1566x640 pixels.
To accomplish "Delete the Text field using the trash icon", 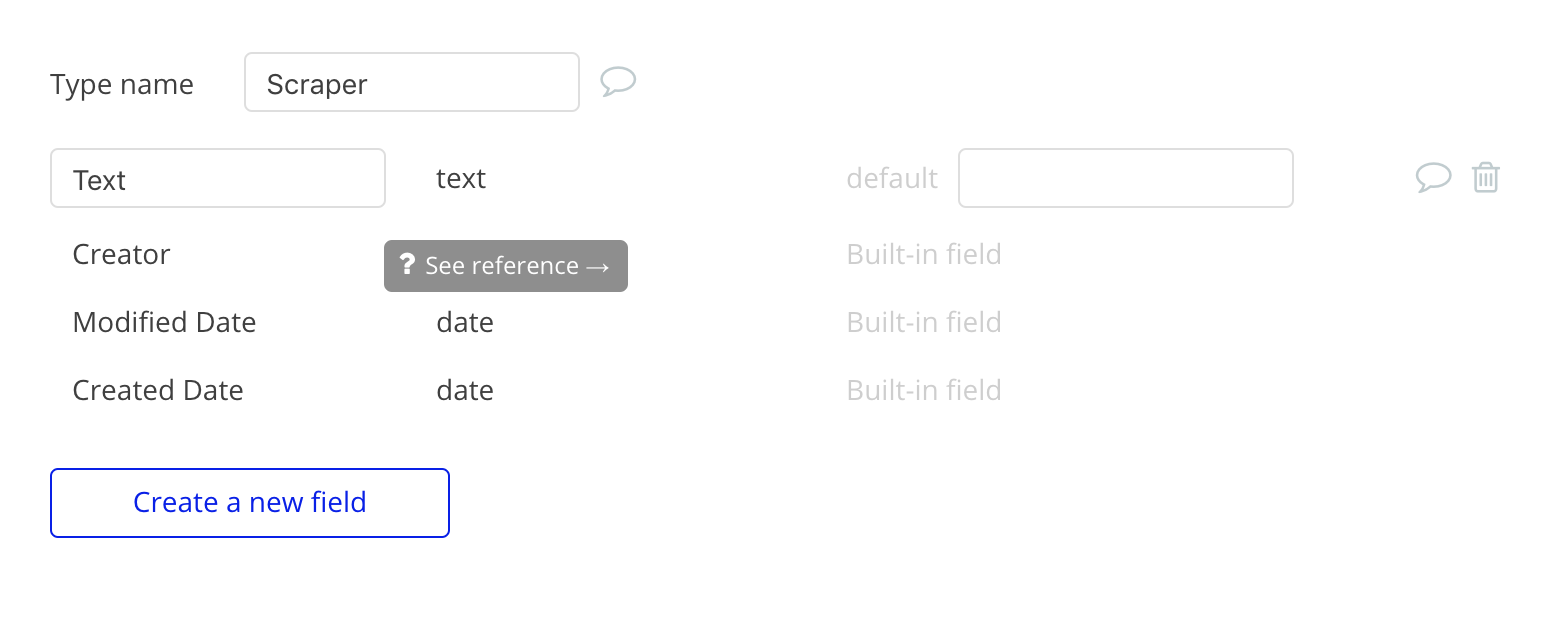I will (1486, 177).
